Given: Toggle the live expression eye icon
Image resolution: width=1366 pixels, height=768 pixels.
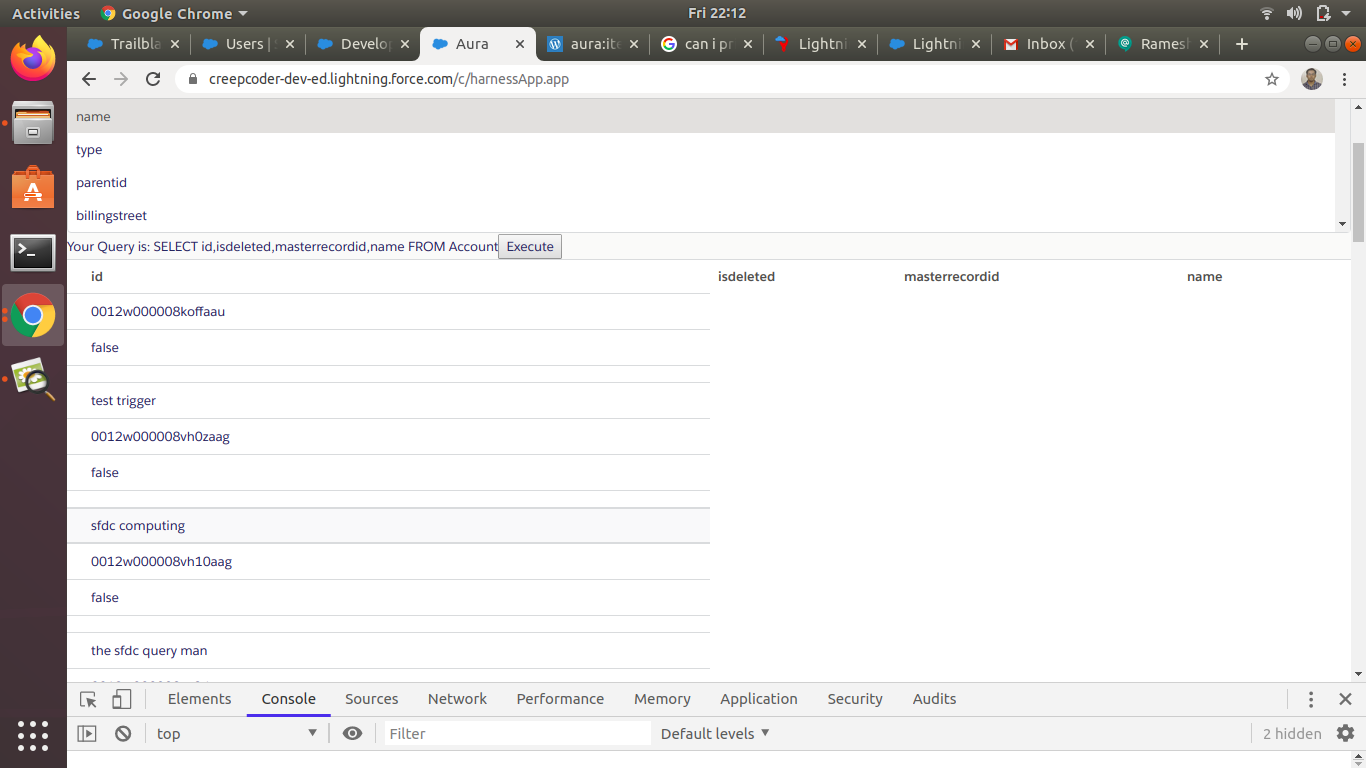Looking at the screenshot, I should pyautogui.click(x=352, y=733).
